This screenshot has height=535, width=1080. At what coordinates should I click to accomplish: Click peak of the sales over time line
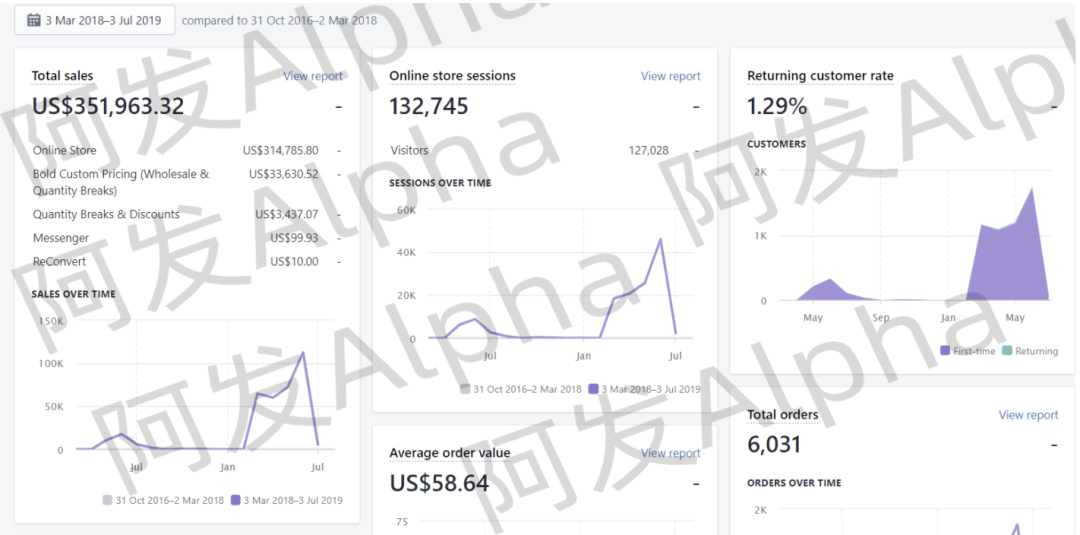tap(302, 353)
